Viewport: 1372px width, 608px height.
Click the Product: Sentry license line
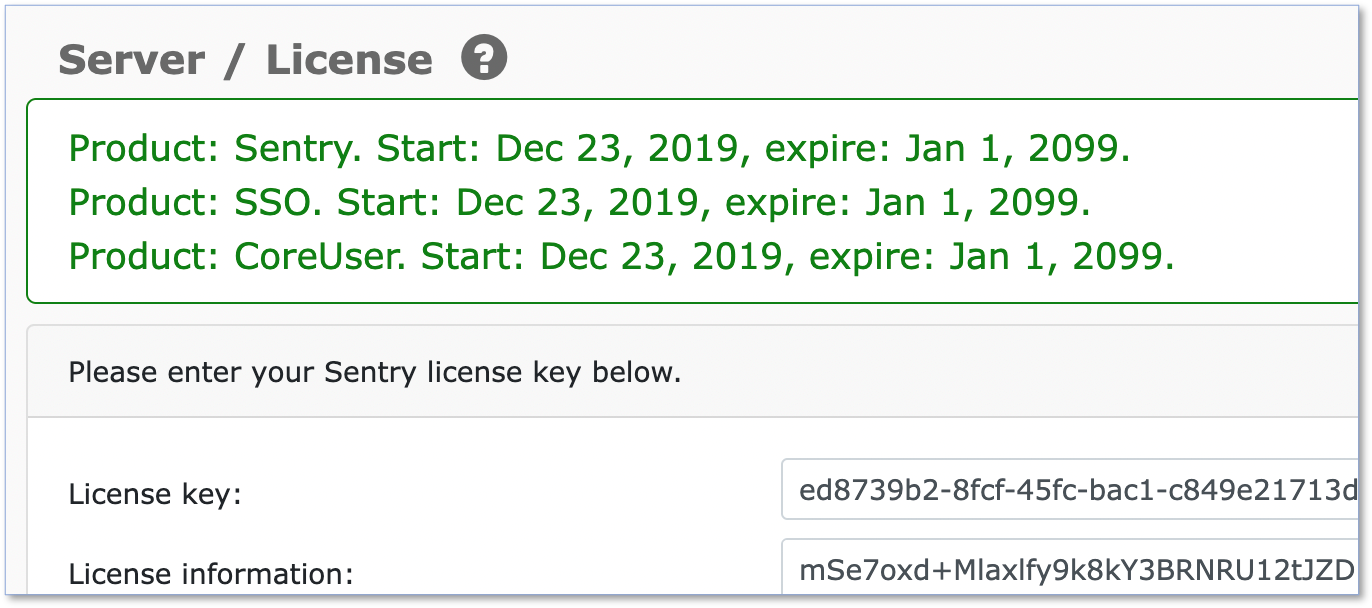click(600, 150)
